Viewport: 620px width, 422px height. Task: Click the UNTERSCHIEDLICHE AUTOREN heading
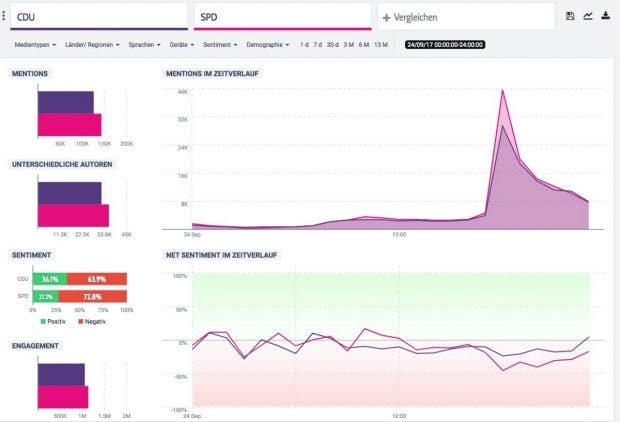[x=62, y=164]
